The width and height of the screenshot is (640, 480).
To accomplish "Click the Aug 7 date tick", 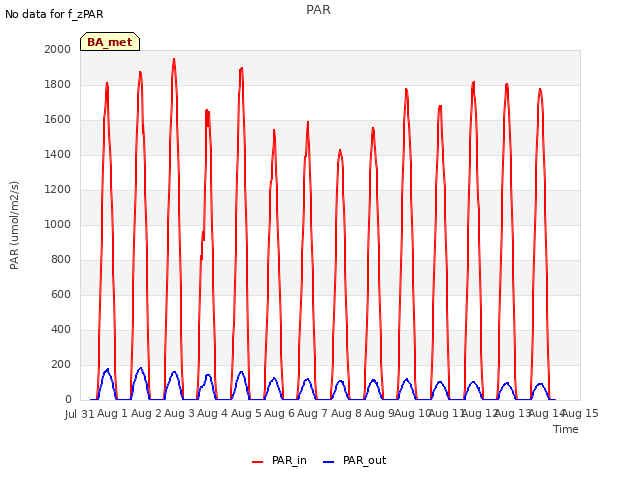I will click(313, 413).
